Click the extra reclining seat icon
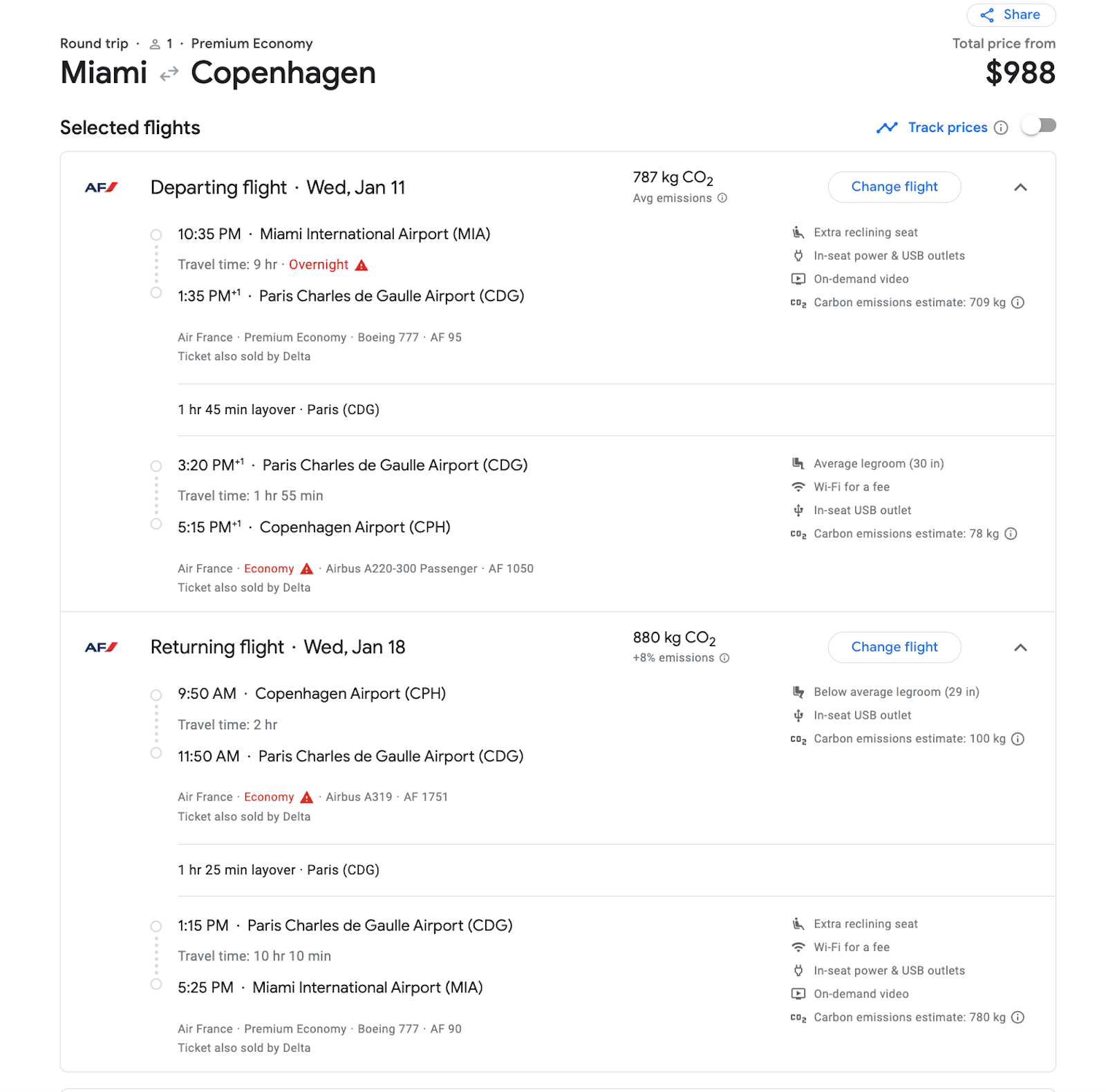The image size is (1106, 1092). [x=798, y=232]
